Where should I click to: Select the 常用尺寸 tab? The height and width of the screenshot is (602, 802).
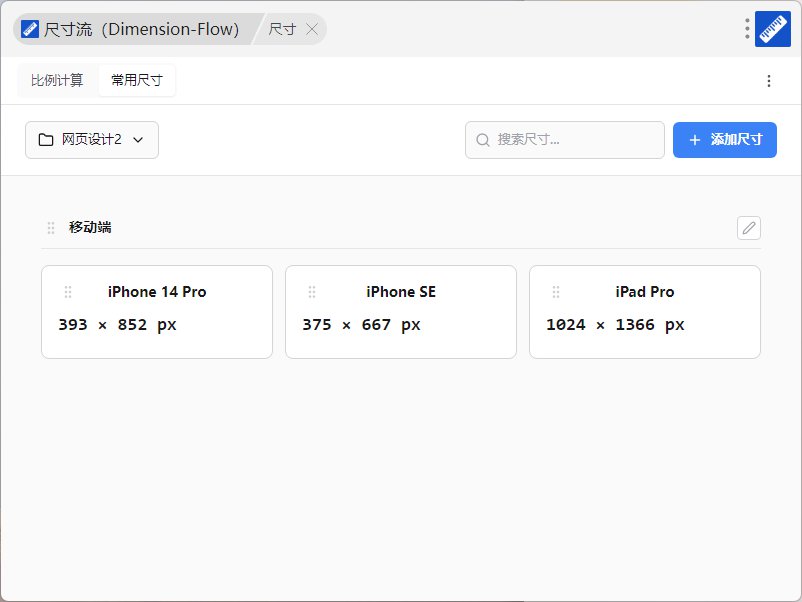pos(137,81)
